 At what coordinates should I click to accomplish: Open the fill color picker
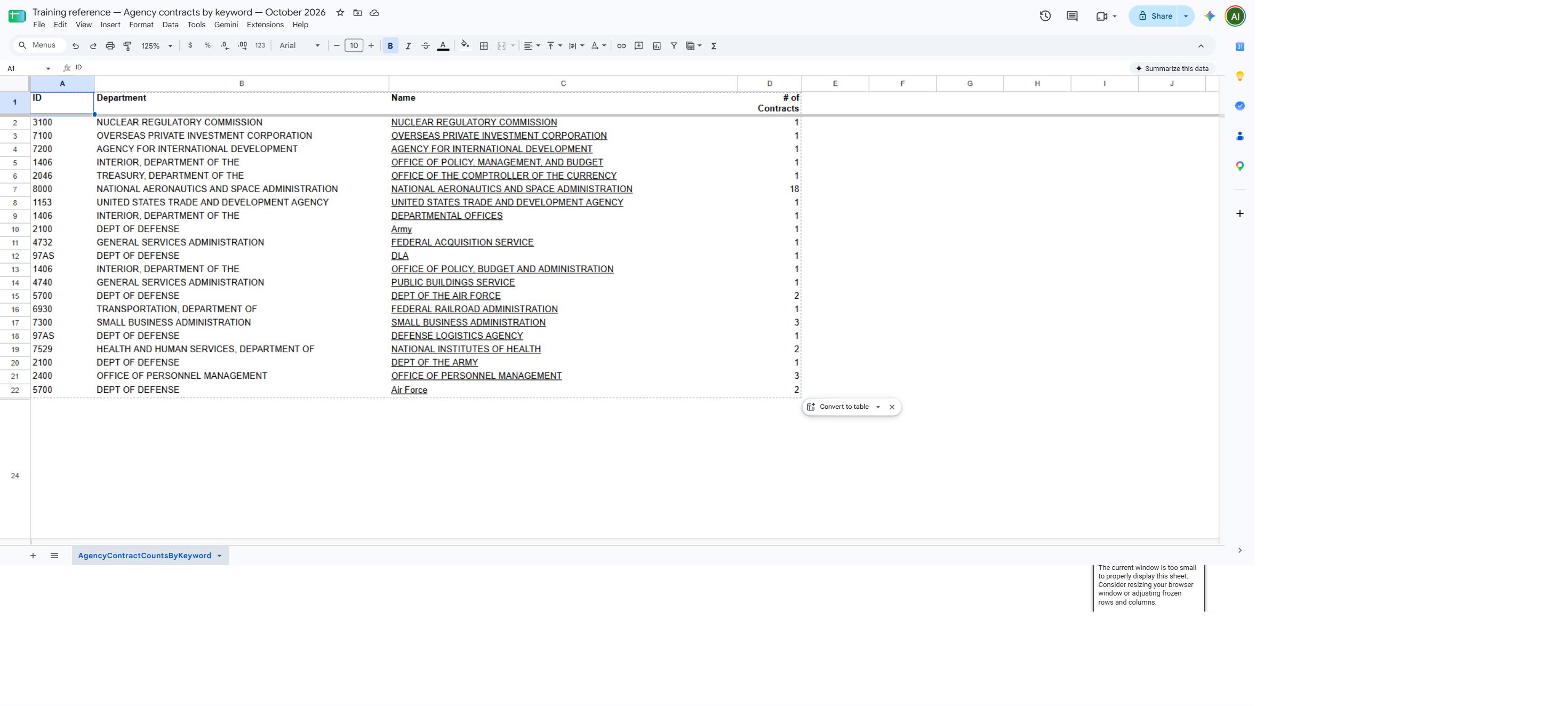[465, 45]
